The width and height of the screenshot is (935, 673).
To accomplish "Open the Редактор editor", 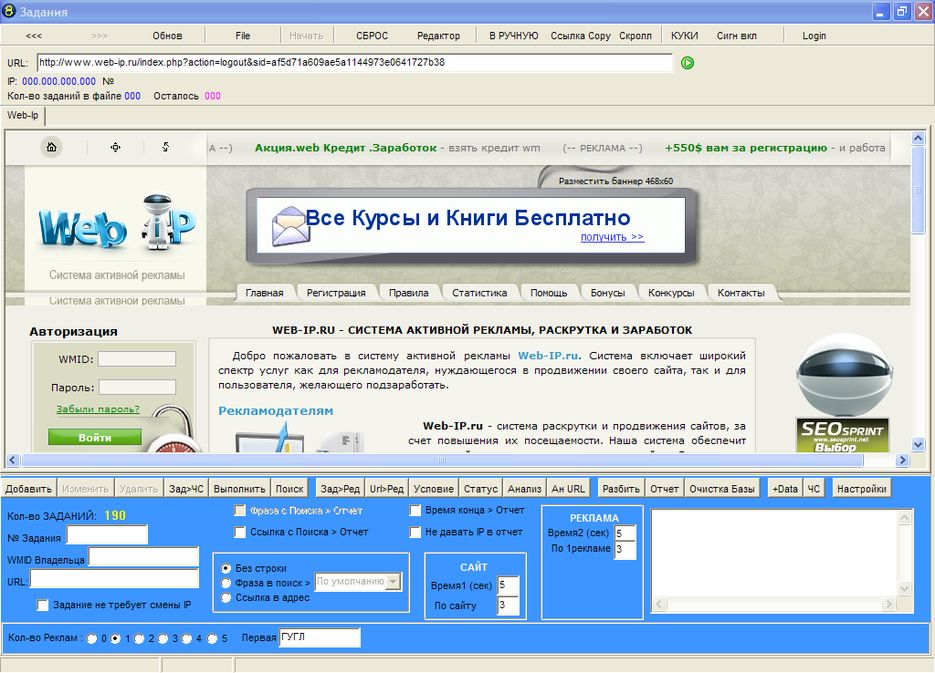I will pos(438,36).
